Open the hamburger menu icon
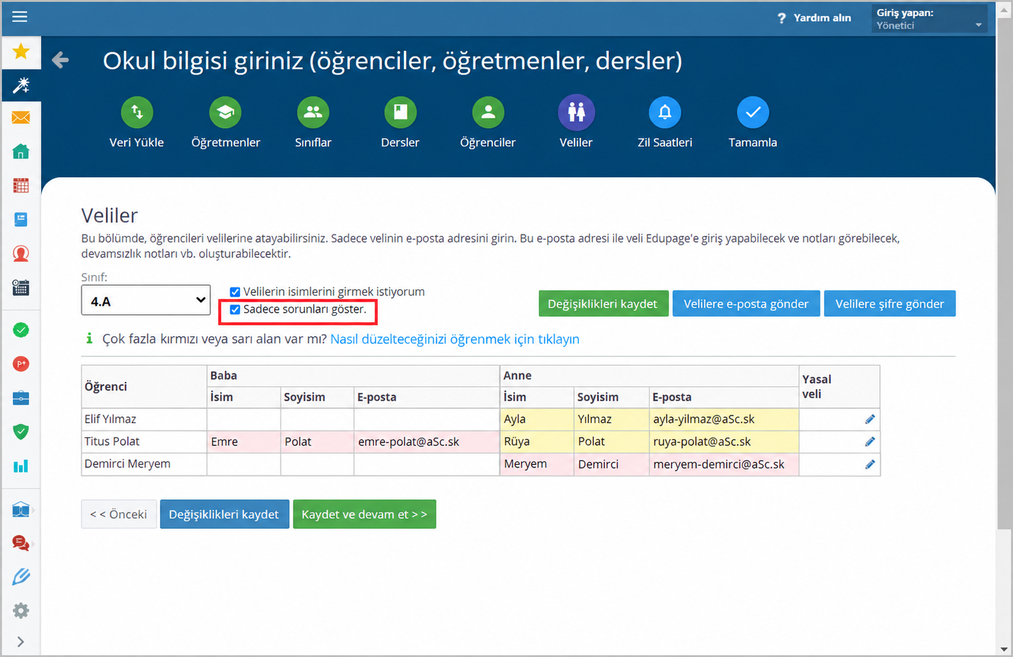This screenshot has width=1013, height=657. (19, 17)
